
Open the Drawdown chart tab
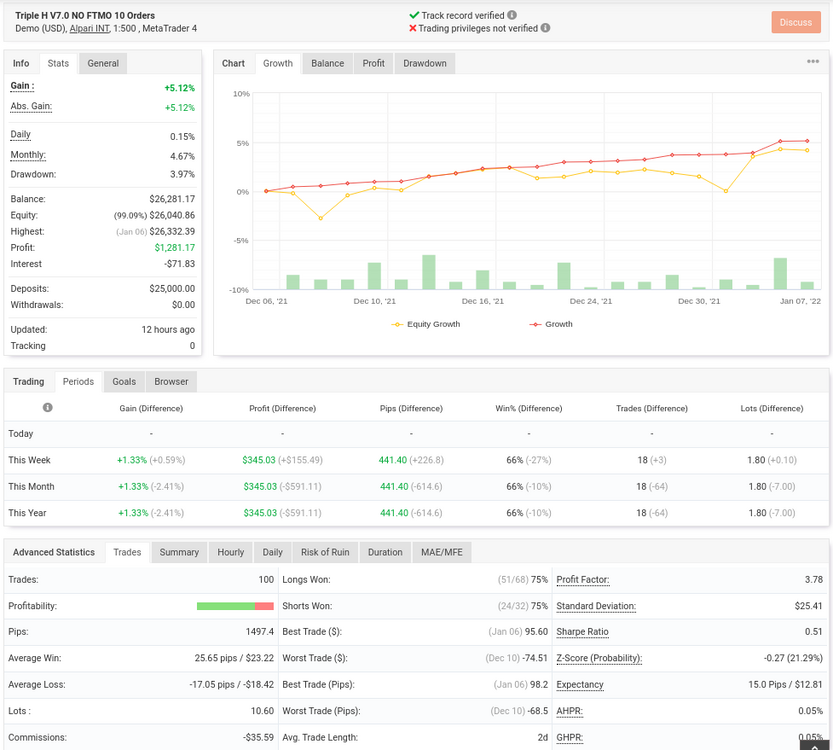tap(424, 63)
